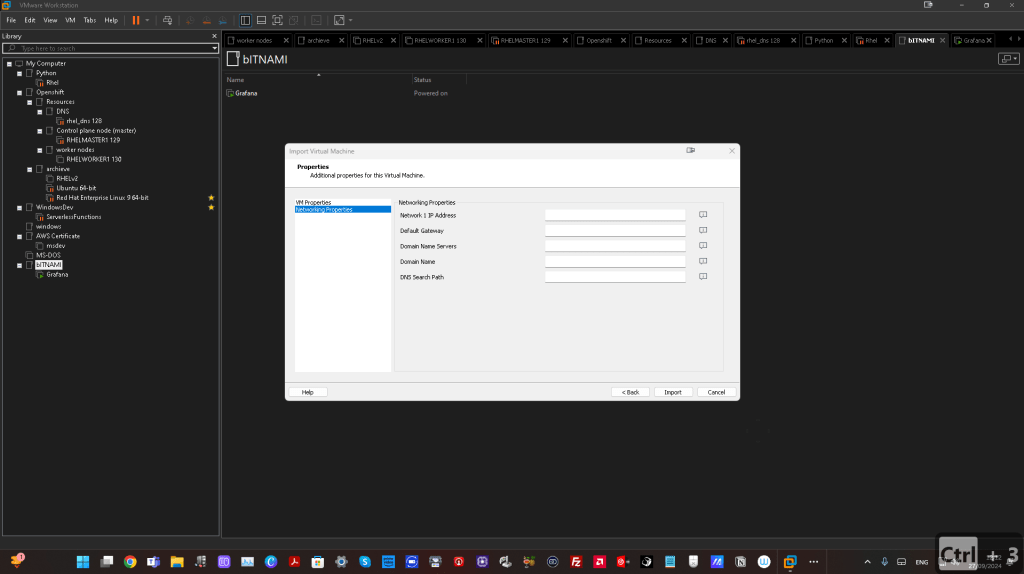Toggle the thumbnail bar view icon
Viewport: 1024px width, 574px height.
click(261, 20)
